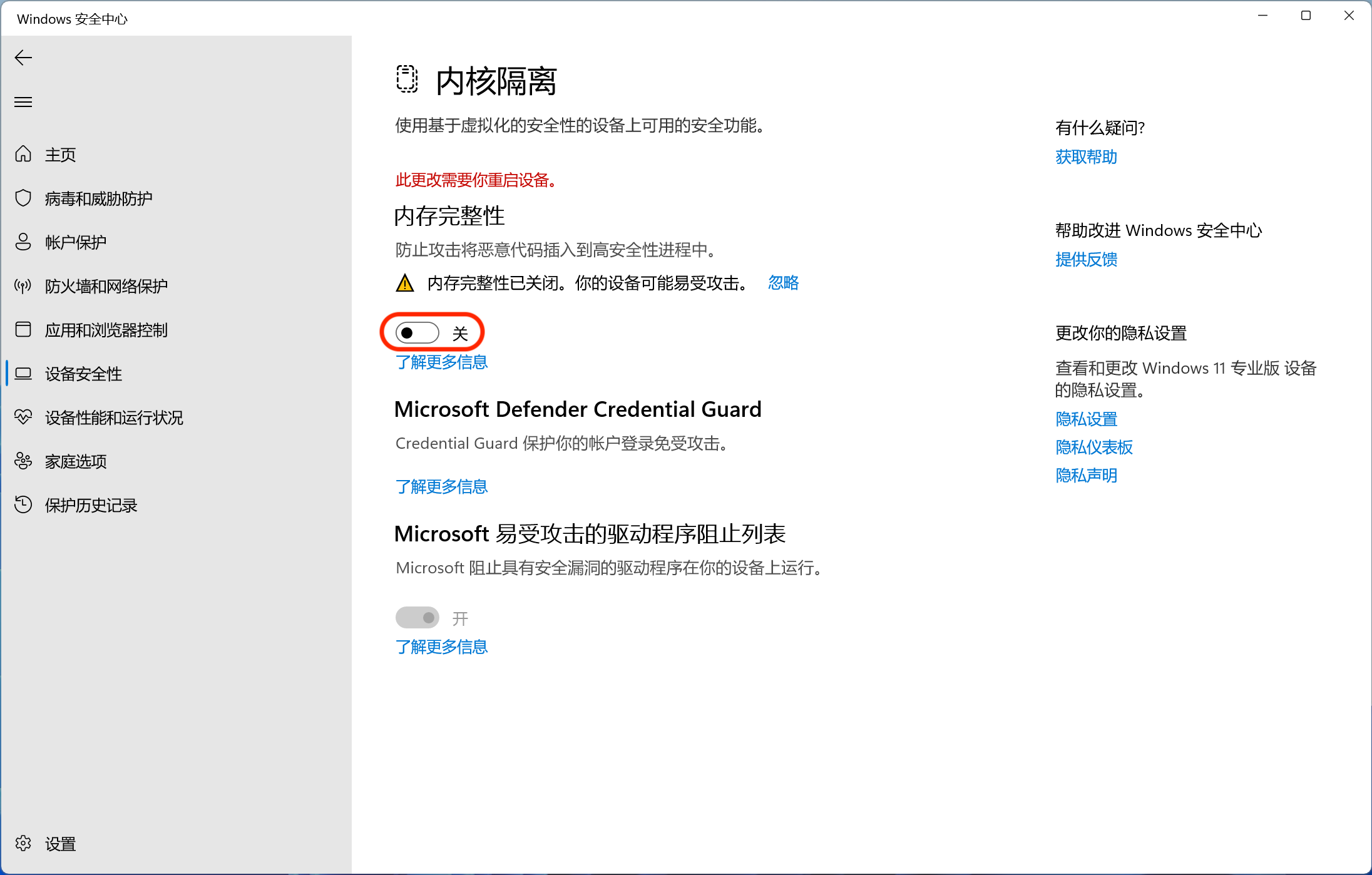
Task: Turn on the 内存完整性 toggle
Action: [x=417, y=333]
